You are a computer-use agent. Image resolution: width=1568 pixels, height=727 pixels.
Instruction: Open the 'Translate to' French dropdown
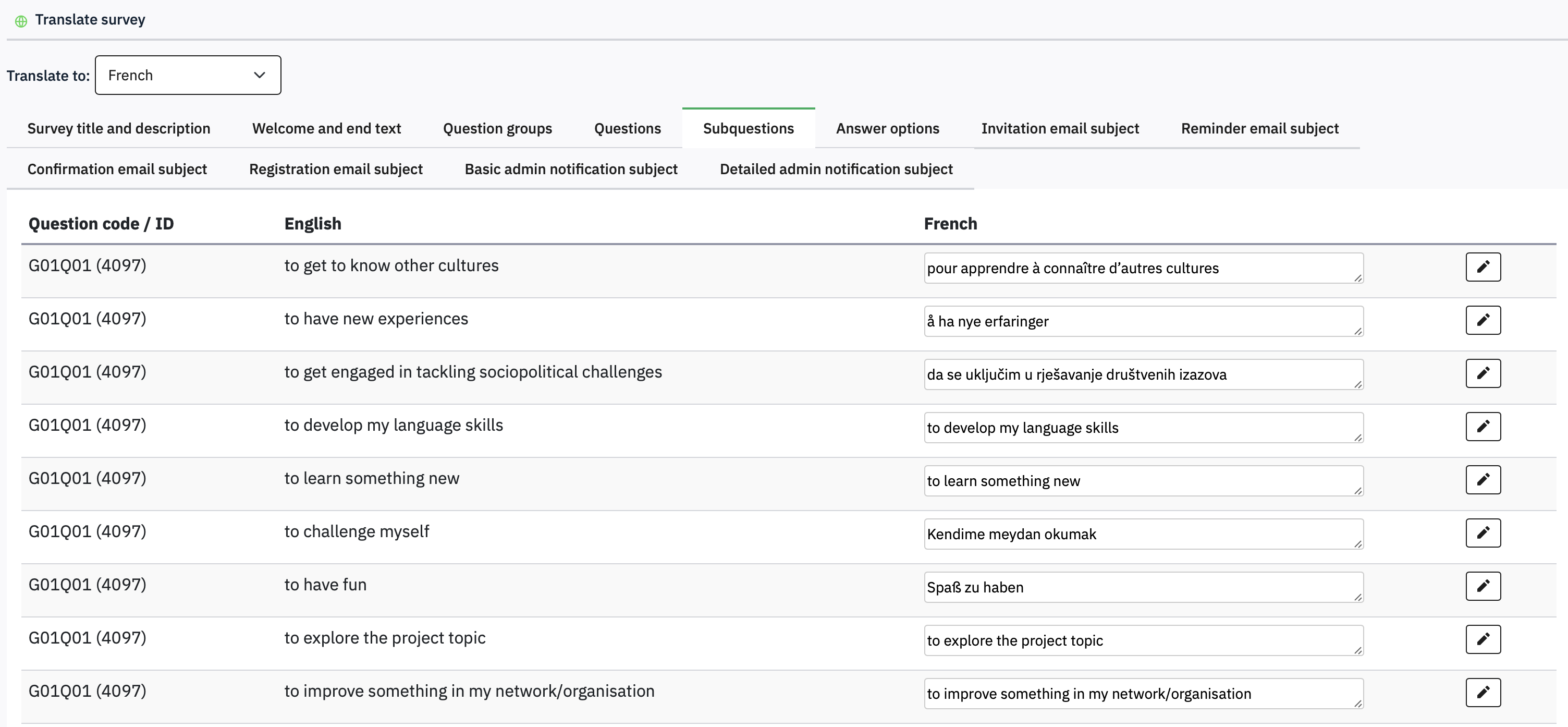[188, 75]
